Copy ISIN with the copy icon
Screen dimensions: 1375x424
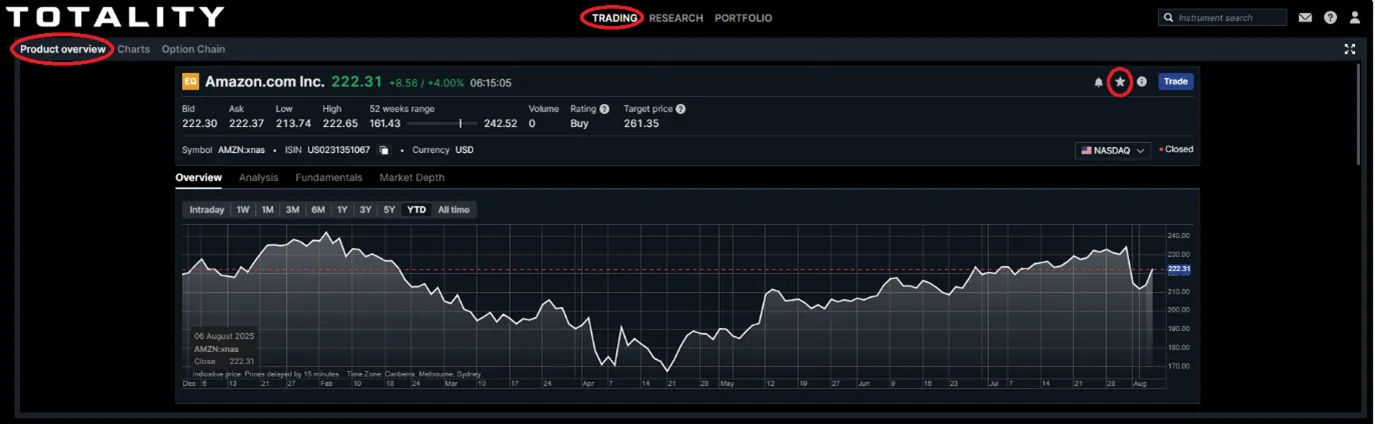click(x=383, y=150)
